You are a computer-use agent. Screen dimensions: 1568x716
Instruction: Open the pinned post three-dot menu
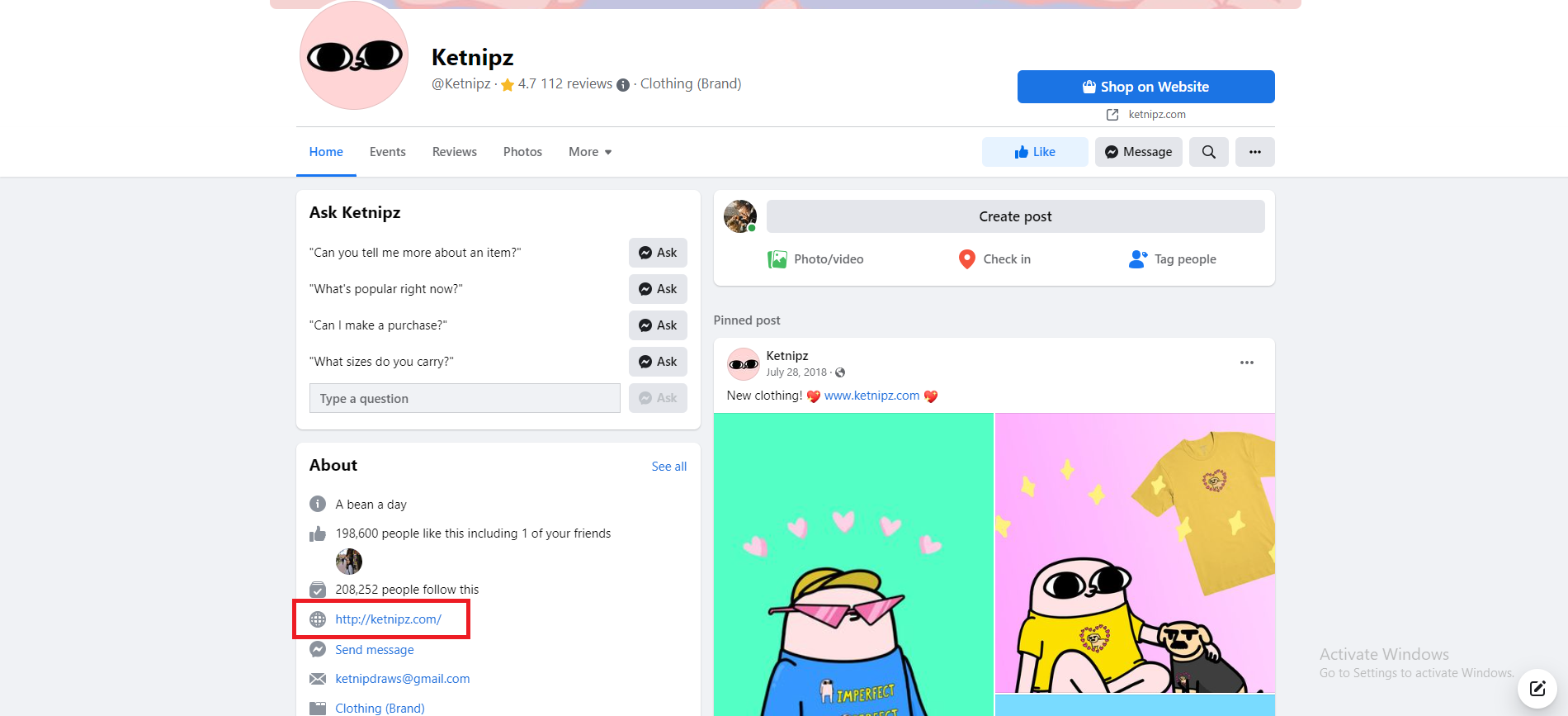click(x=1247, y=363)
